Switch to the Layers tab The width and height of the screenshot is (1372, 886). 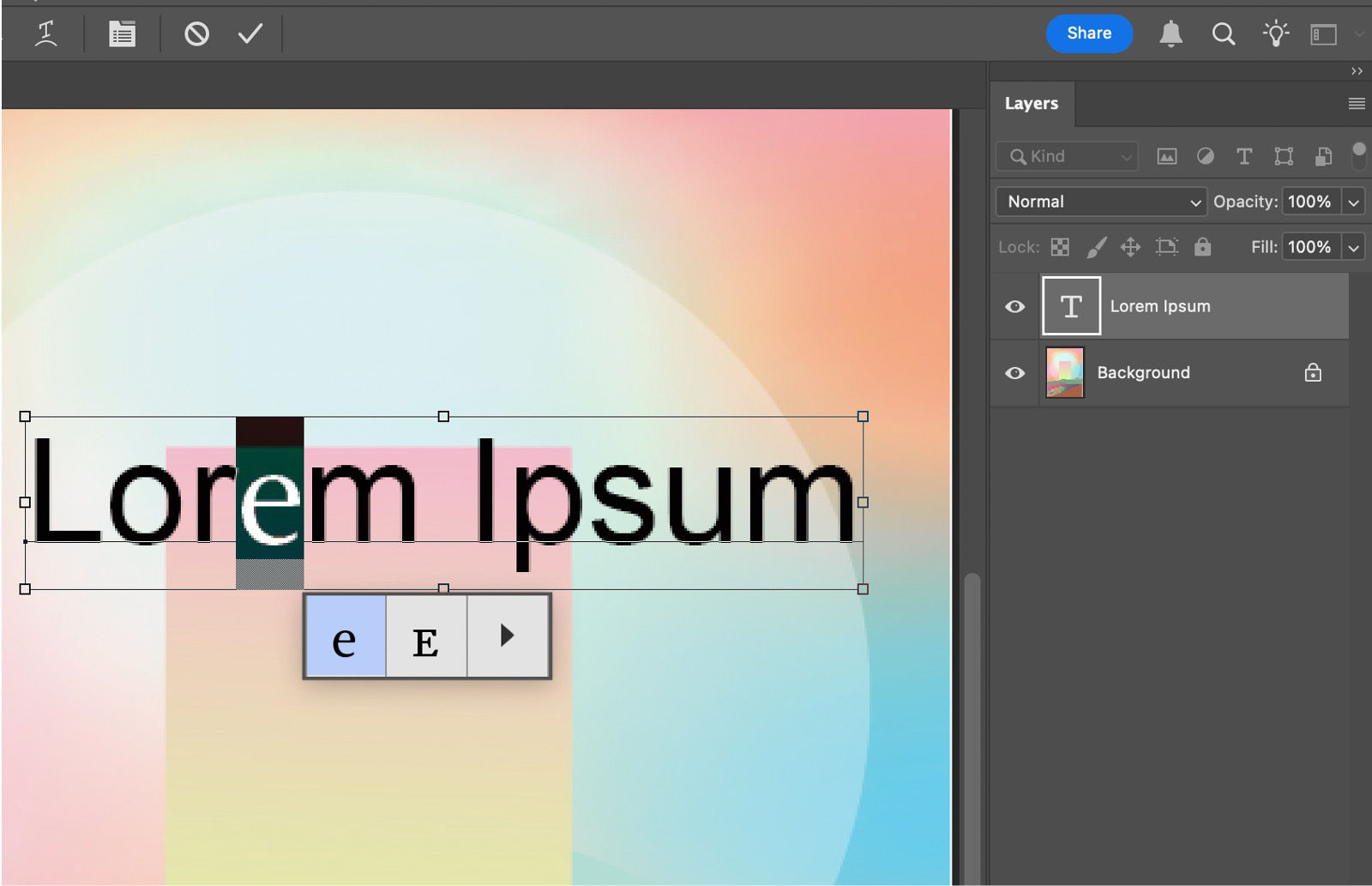(x=1032, y=103)
